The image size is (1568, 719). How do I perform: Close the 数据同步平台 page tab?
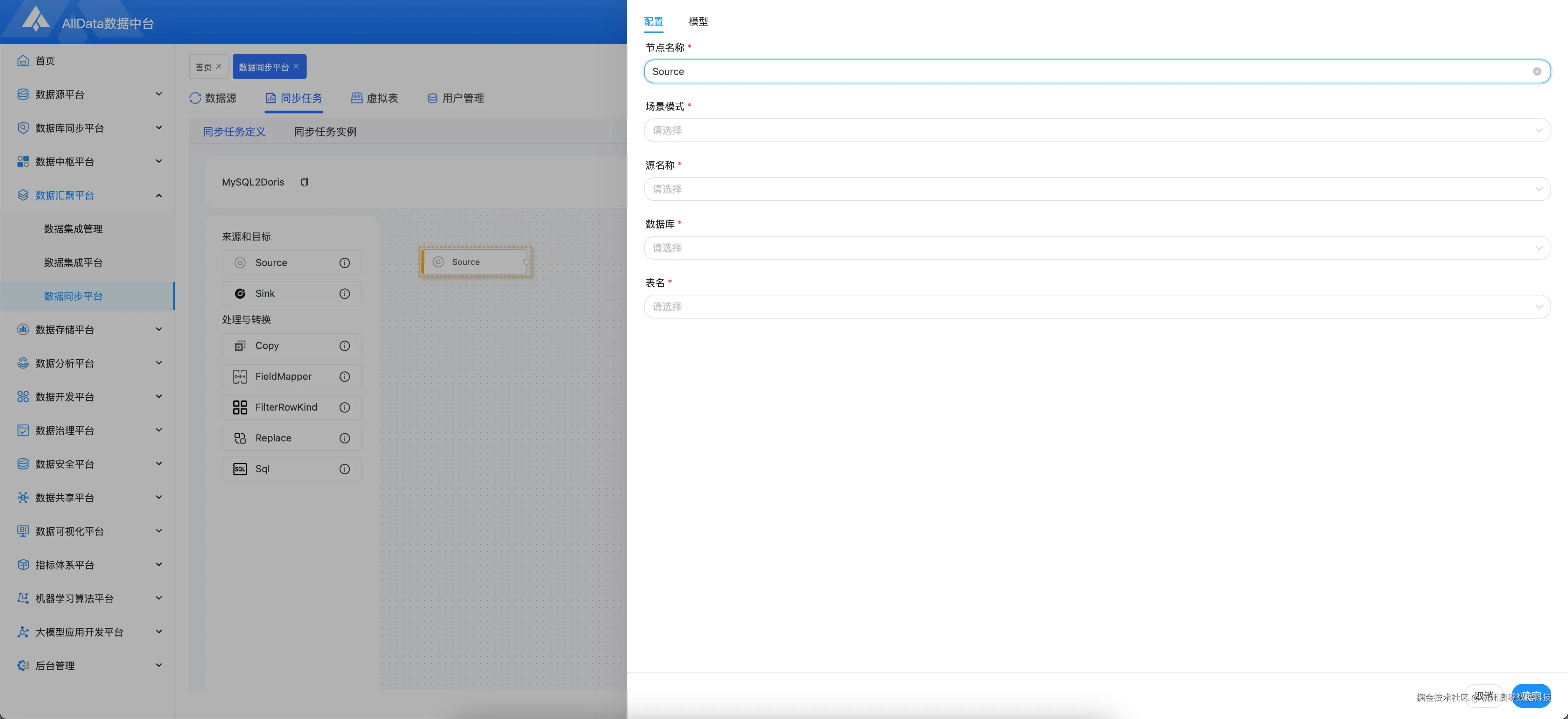point(296,67)
